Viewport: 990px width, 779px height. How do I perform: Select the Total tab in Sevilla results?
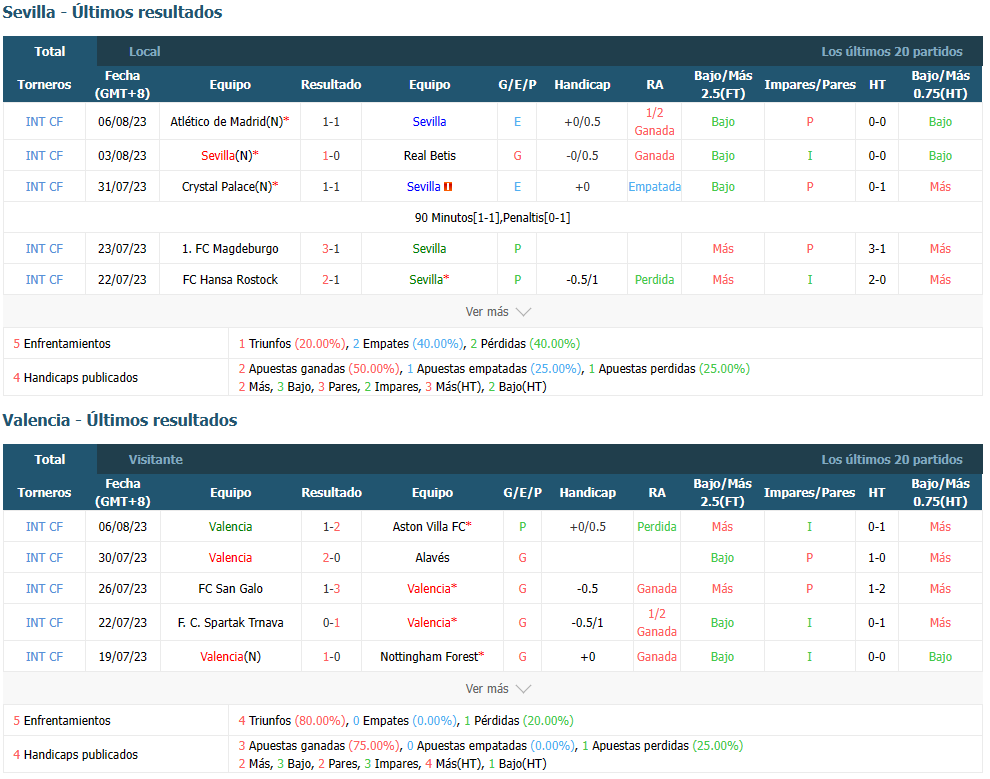(50, 51)
